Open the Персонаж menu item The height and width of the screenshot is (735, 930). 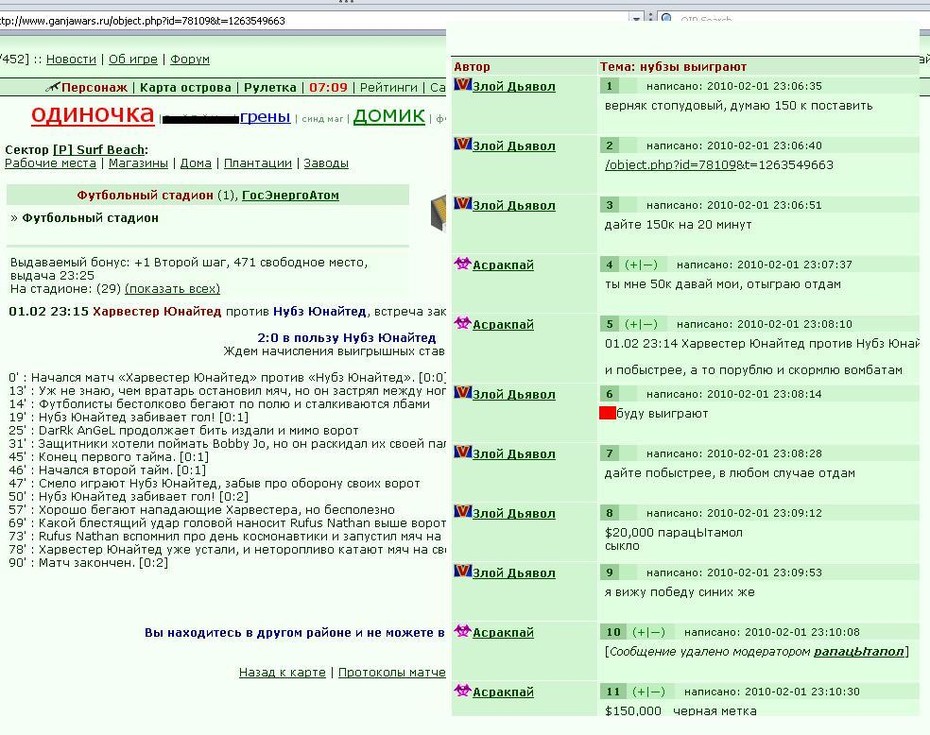point(94,88)
